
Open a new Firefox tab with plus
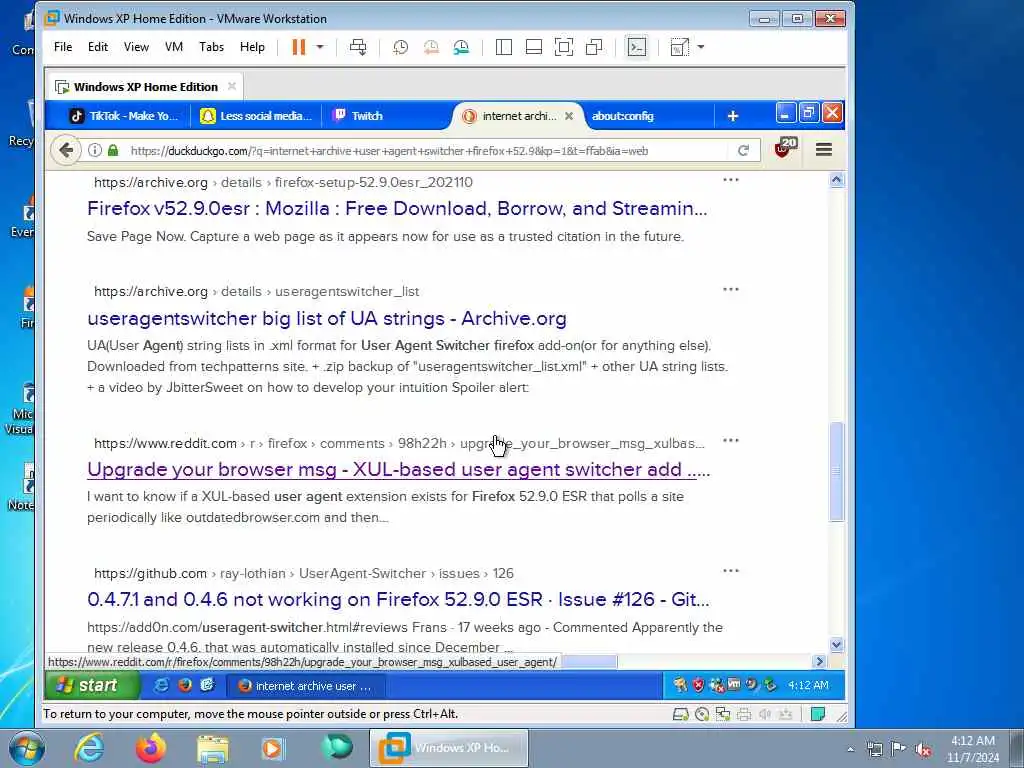click(x=733, y=116)
